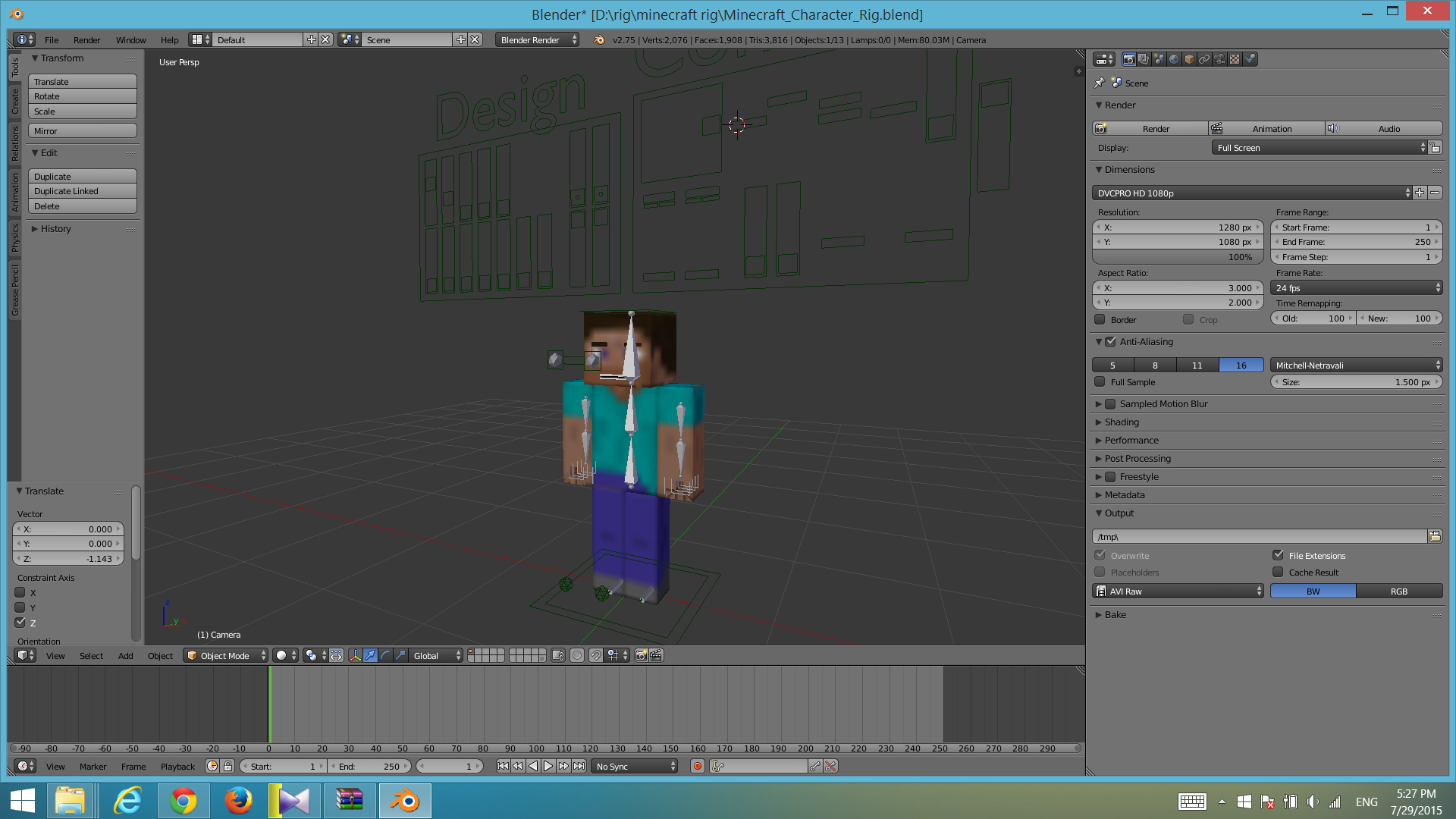Click the OpenGL render image icon

642,655
